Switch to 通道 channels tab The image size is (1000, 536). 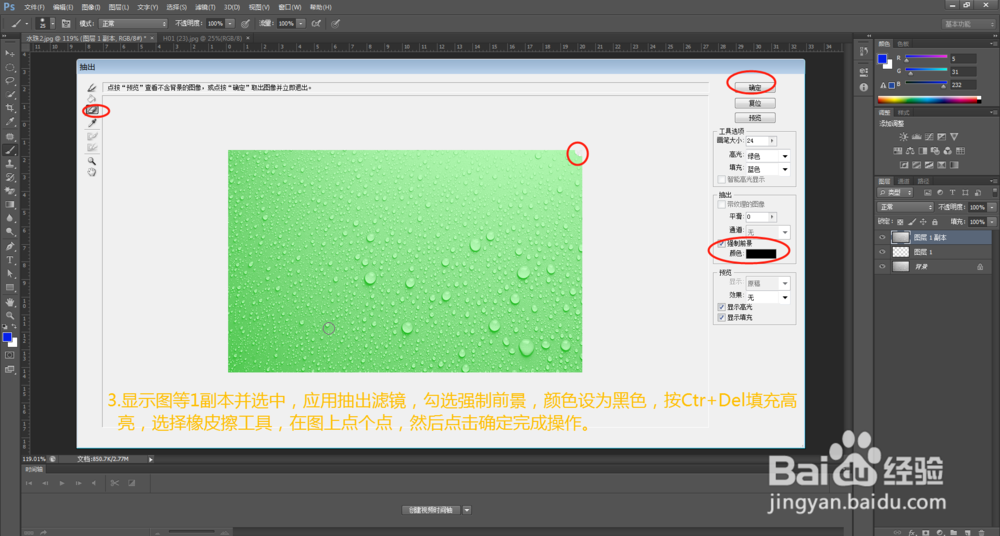904,181
